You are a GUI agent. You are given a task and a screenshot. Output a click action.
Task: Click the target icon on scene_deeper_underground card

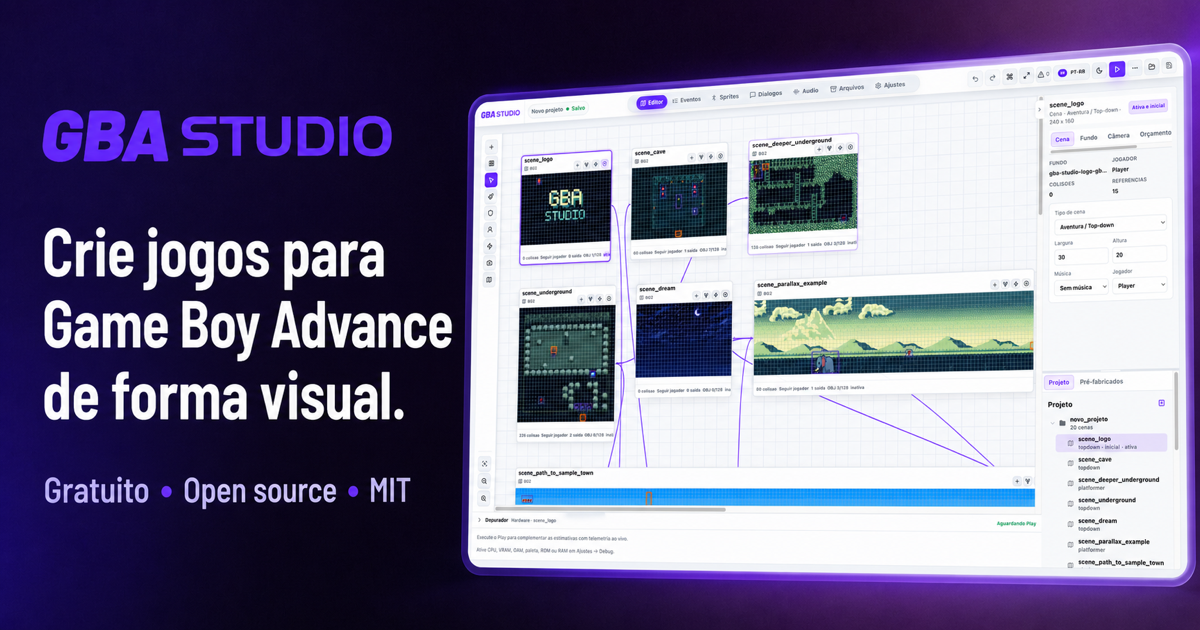tap(850, 147)
